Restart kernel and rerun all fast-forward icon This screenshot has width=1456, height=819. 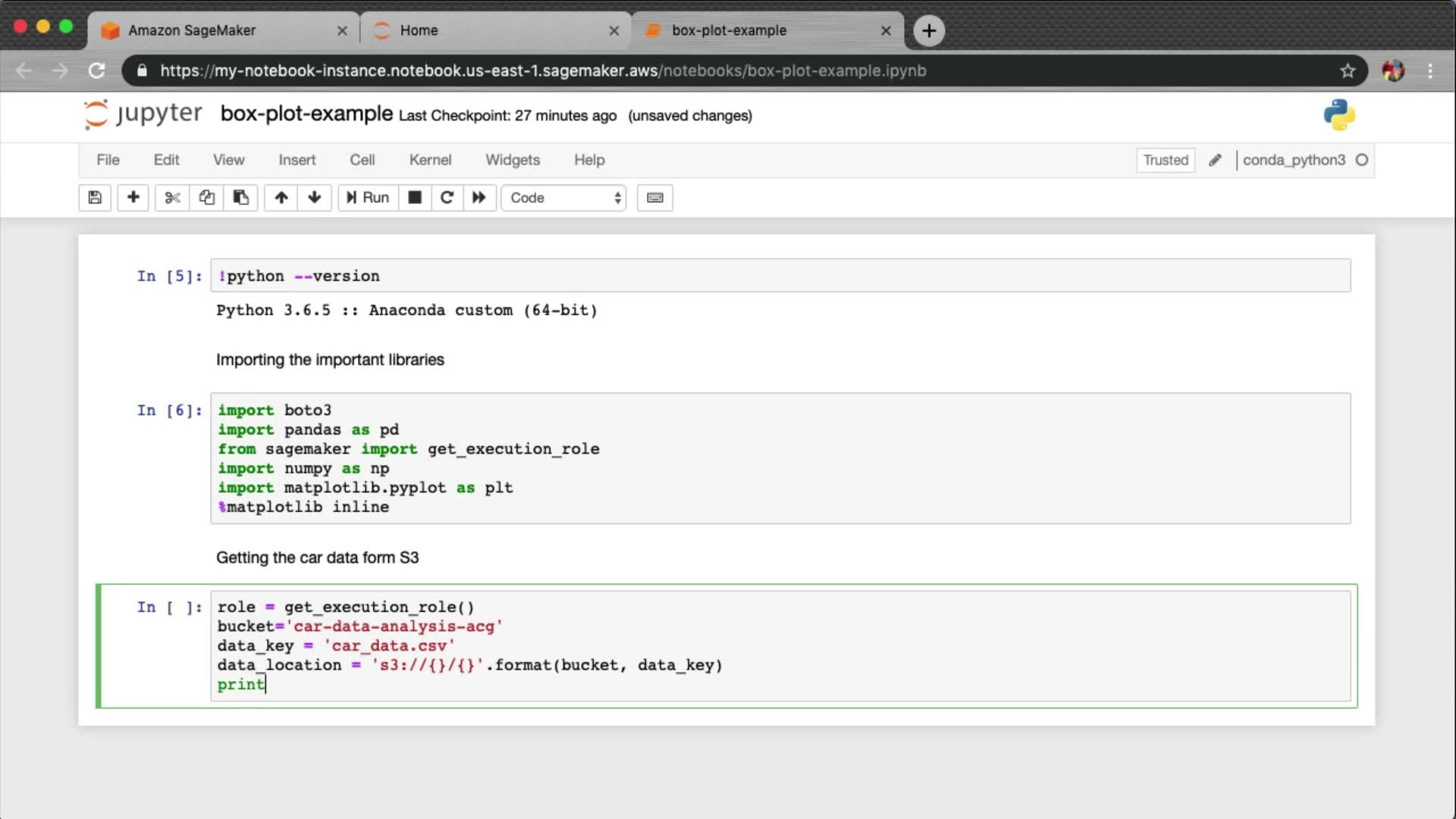[x=479, y=198]
